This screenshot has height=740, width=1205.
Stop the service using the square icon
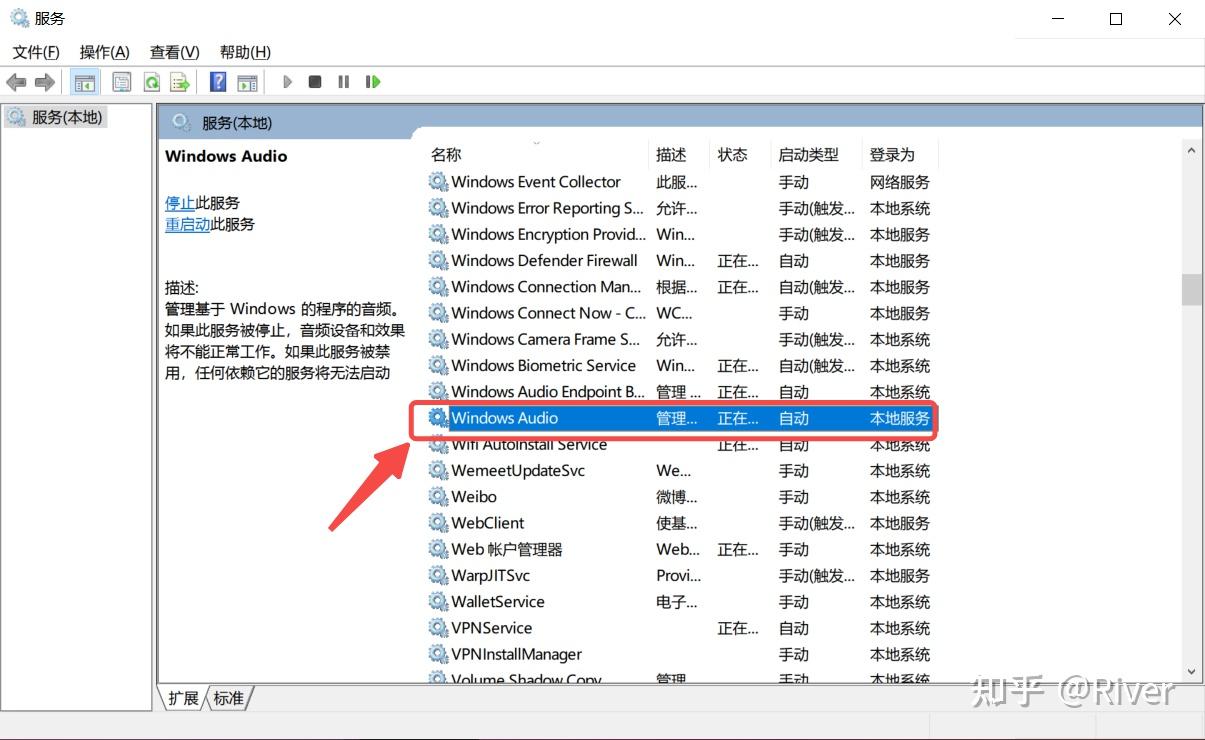[x=315, y=81]
